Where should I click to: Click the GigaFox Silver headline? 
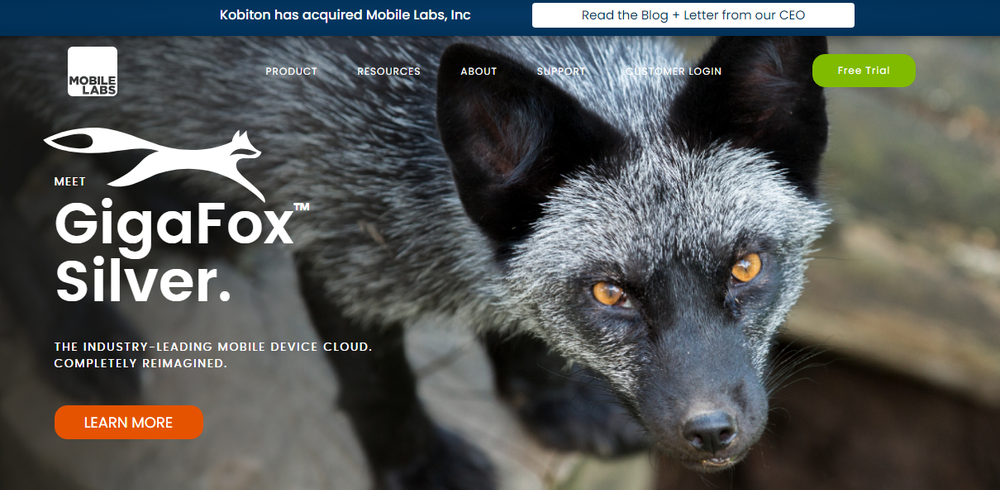(x=182, y=253)
